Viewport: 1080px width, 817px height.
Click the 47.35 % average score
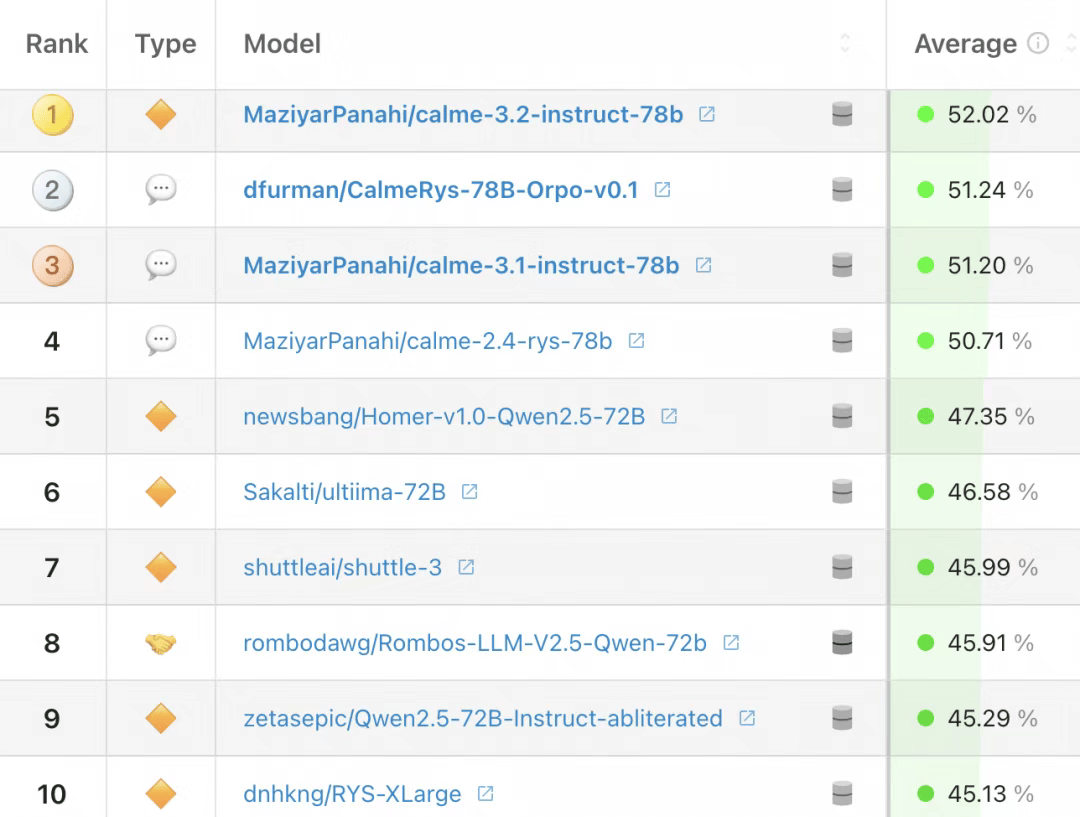991,417
